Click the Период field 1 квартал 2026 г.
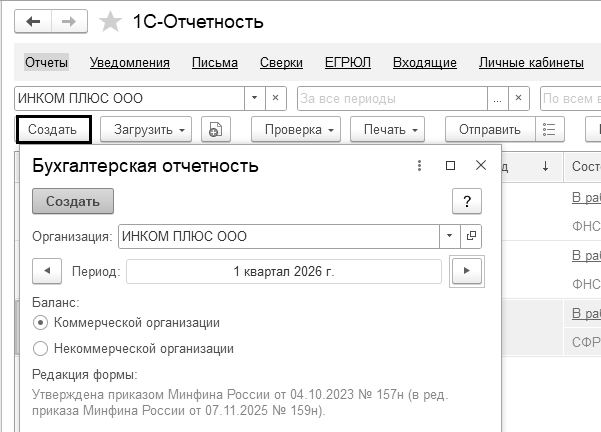This screenshot has width=601, height=432. [x=284, y=271]
